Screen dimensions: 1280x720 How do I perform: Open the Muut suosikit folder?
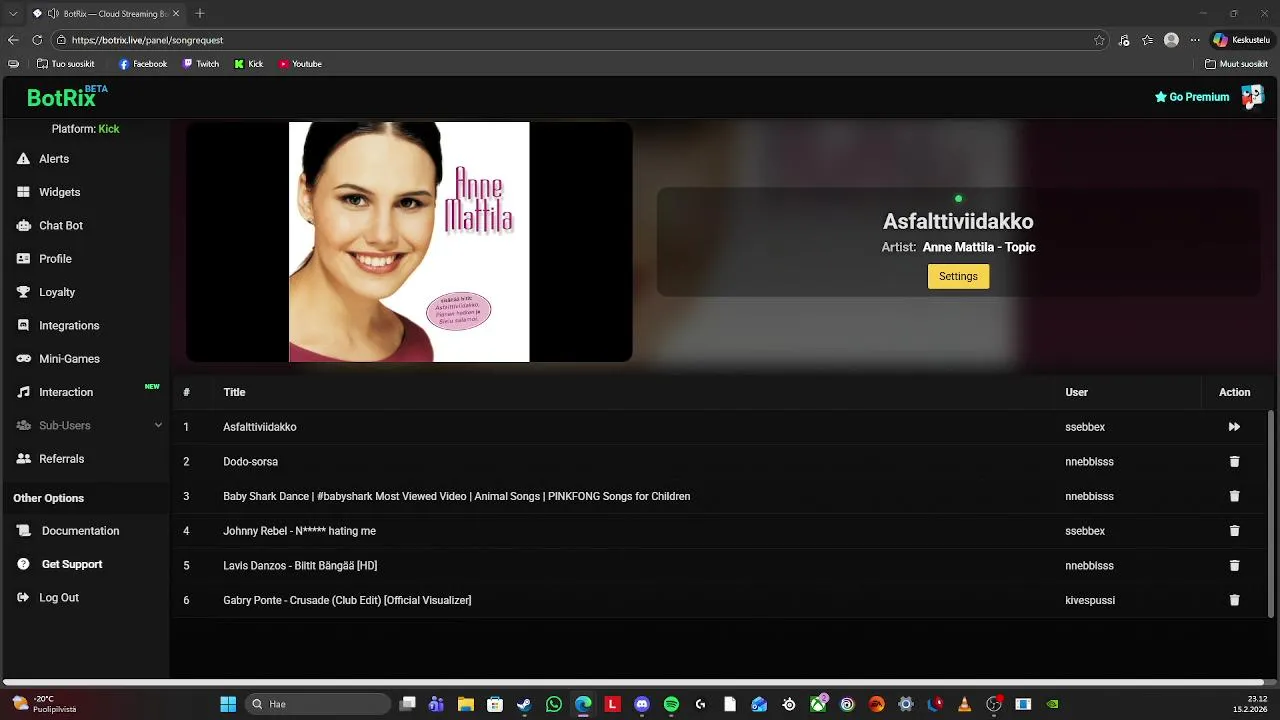coord(1236,64)
